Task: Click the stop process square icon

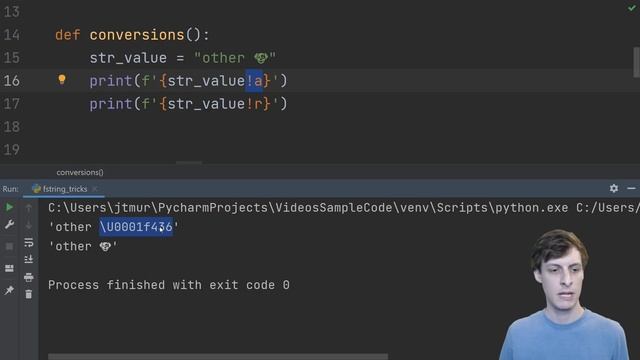Action: pos(9,247)
